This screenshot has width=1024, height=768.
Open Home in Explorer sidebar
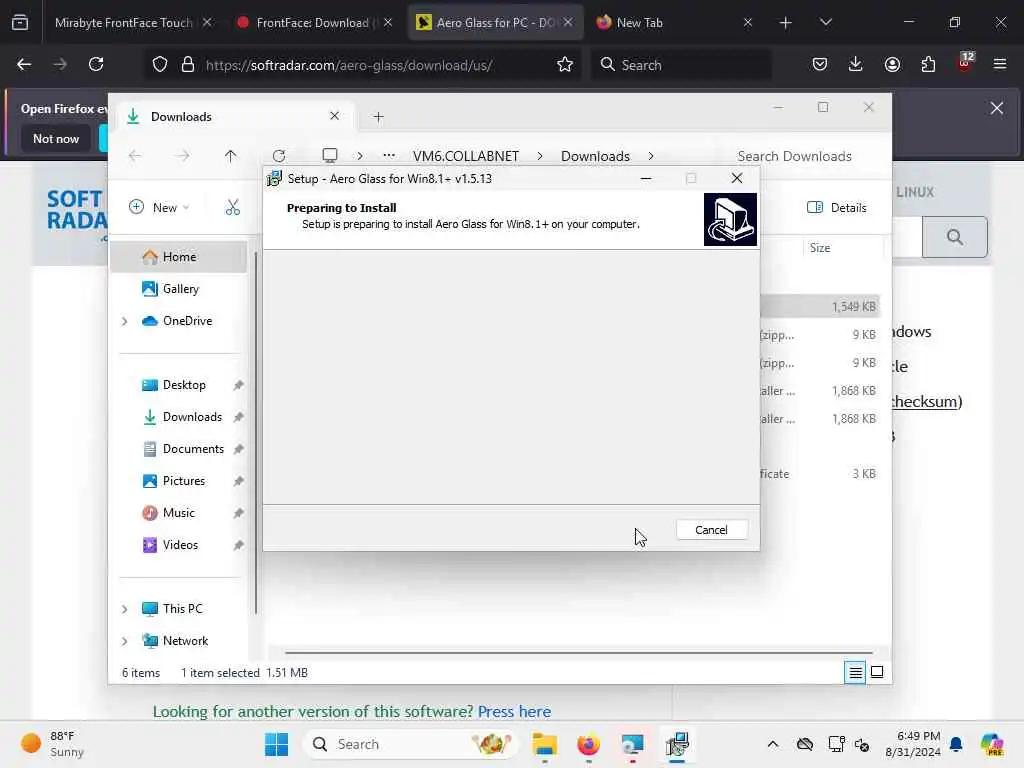point(178,257)
